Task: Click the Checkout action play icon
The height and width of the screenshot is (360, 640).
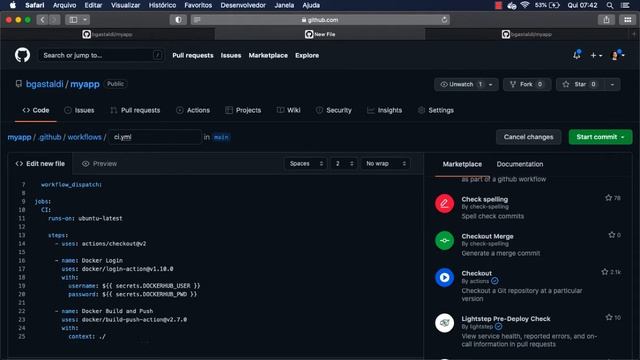Action: click(x=444, y=278)
